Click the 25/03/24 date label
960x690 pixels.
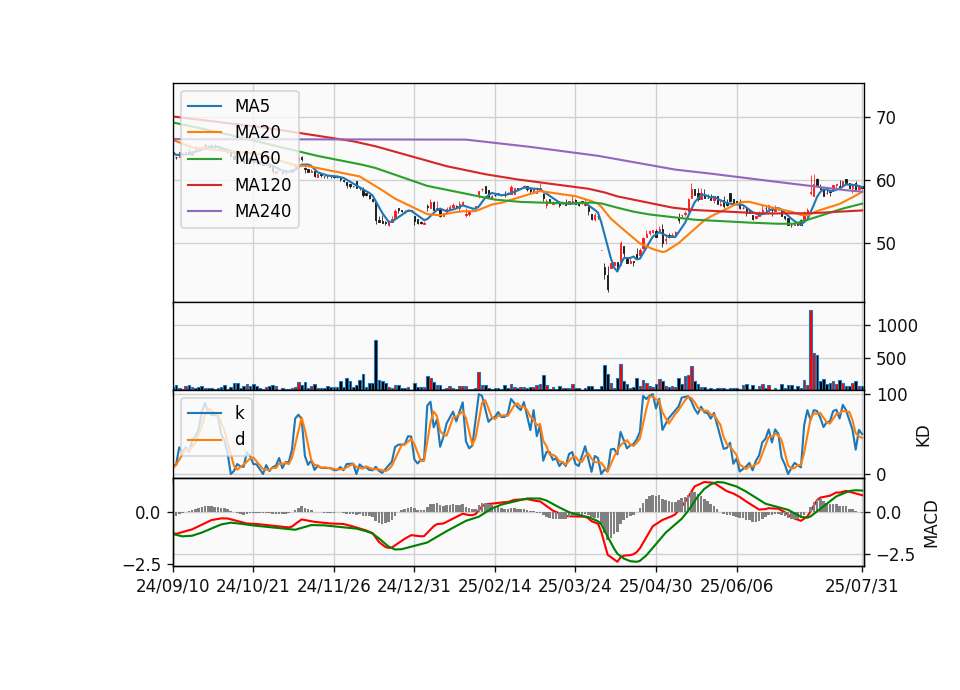point(575,586)
